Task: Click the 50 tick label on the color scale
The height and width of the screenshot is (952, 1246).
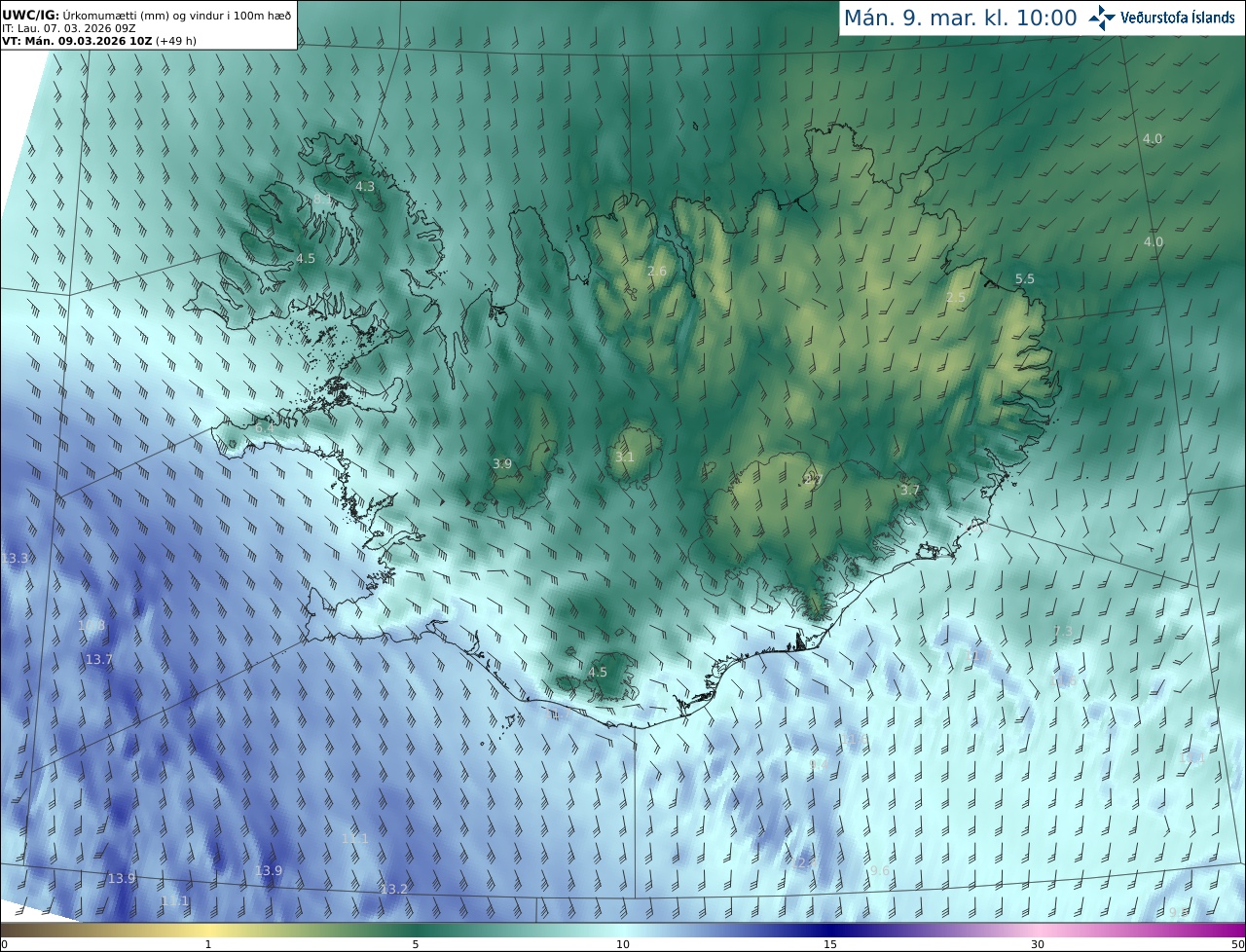Action: (x=1237, y=944)
